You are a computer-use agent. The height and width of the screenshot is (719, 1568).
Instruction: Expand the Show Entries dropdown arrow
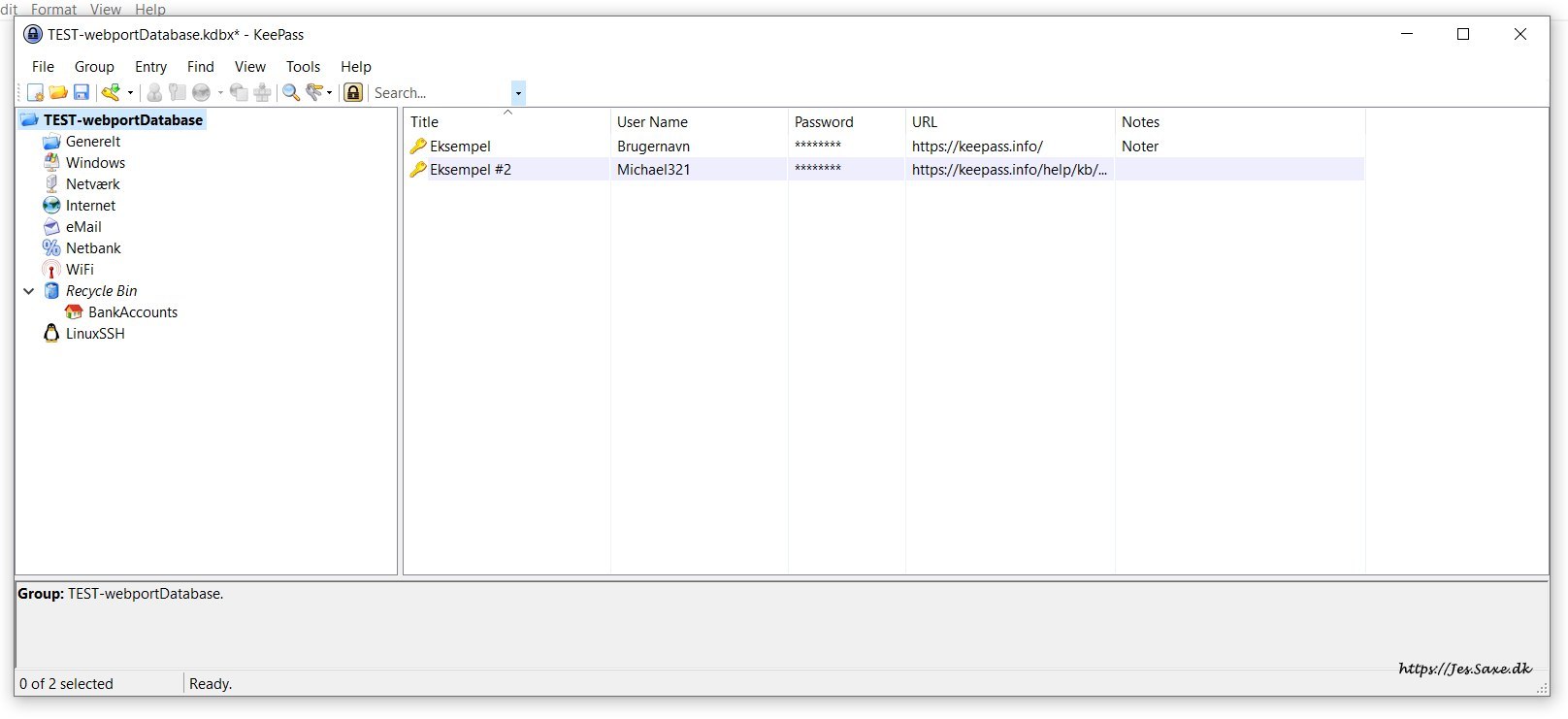(330, 93)
